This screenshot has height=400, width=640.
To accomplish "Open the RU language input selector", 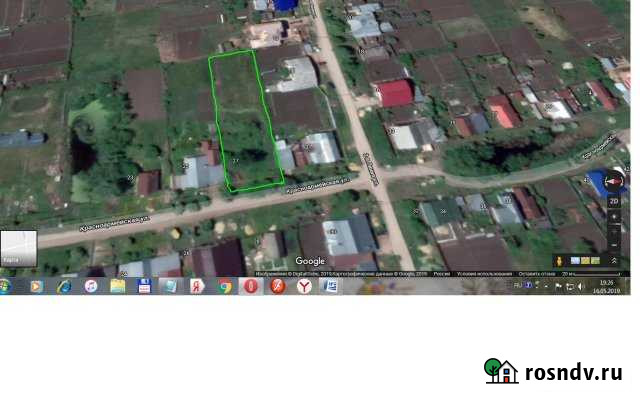I will [x=517, y=285].
